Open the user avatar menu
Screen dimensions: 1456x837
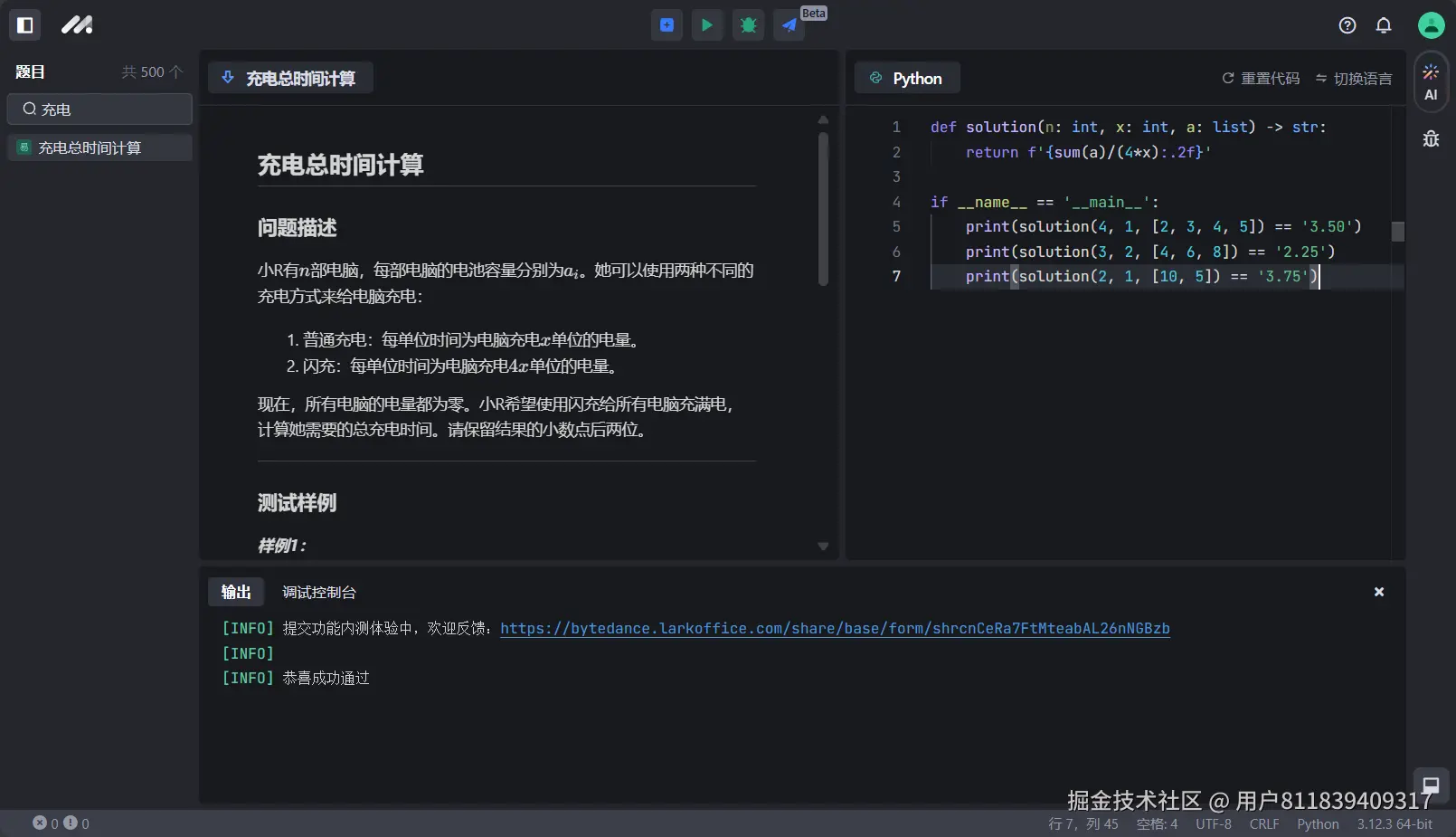1431,25
